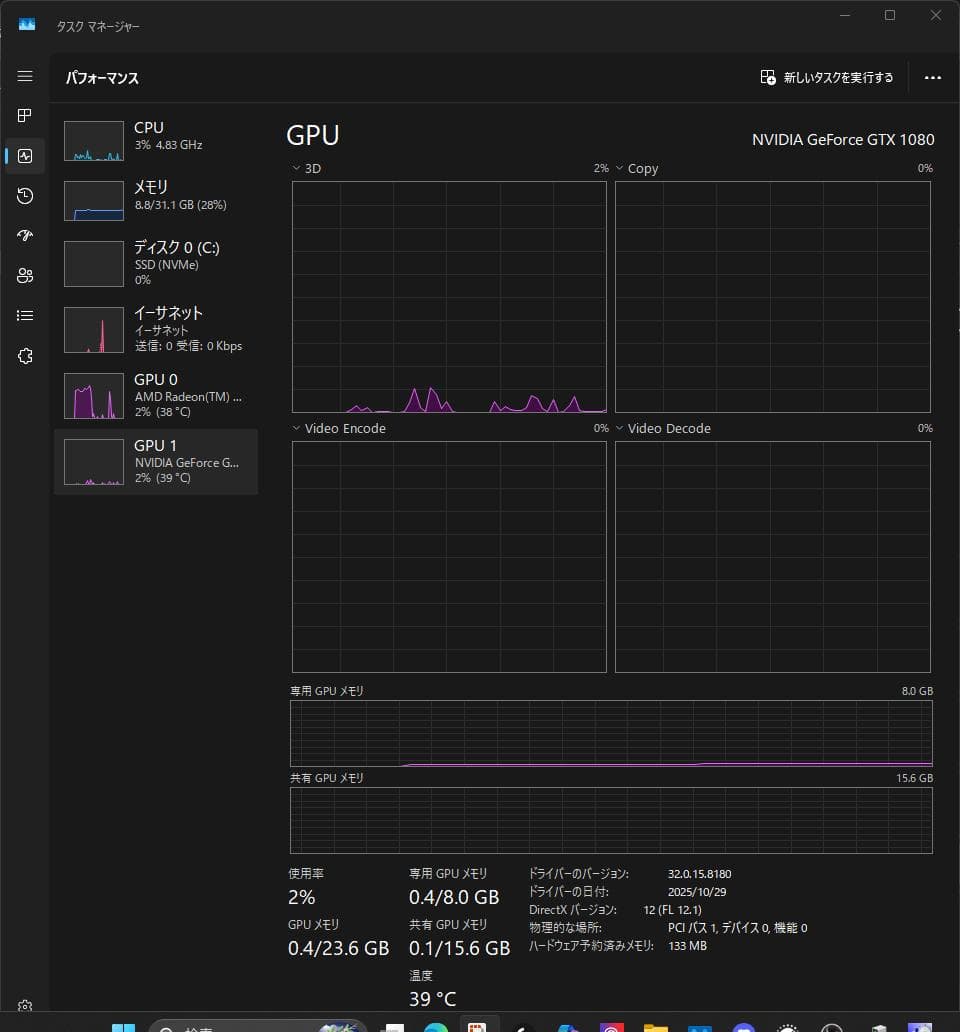Open the more options ellipsis menu
960x1032 pixels.
(x=932, y=77)
